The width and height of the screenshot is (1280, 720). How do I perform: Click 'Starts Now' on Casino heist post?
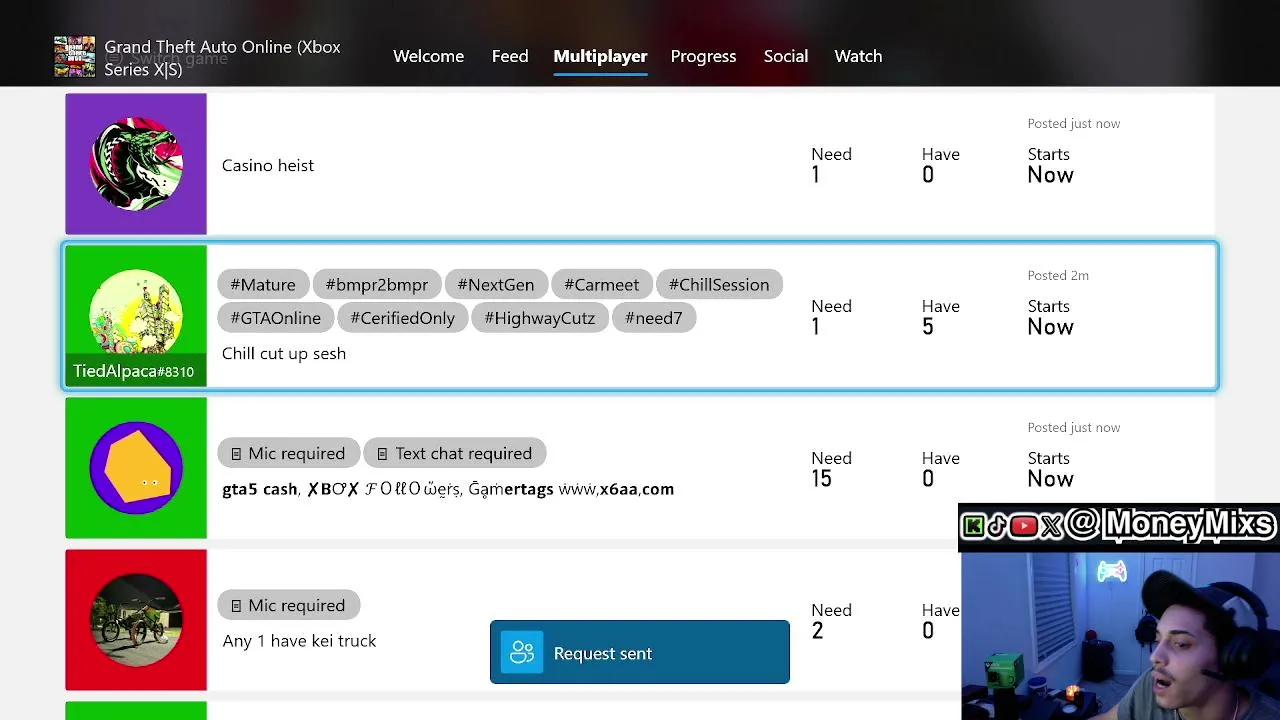click(x=1050, y=165)
